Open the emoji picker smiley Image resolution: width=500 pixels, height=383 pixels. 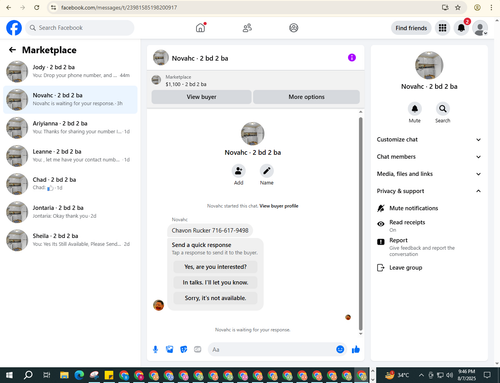tap(340, 349)
